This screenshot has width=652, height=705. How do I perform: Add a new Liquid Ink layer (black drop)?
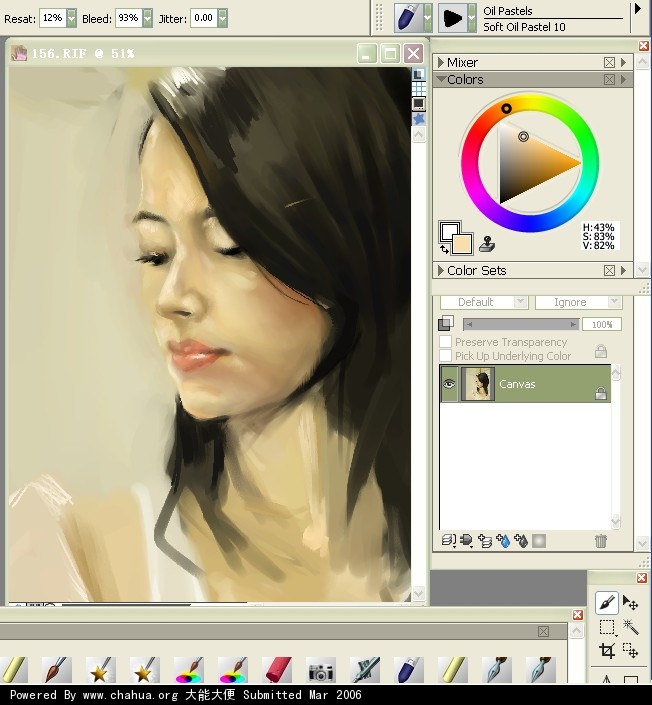click(x=521, y=540)
